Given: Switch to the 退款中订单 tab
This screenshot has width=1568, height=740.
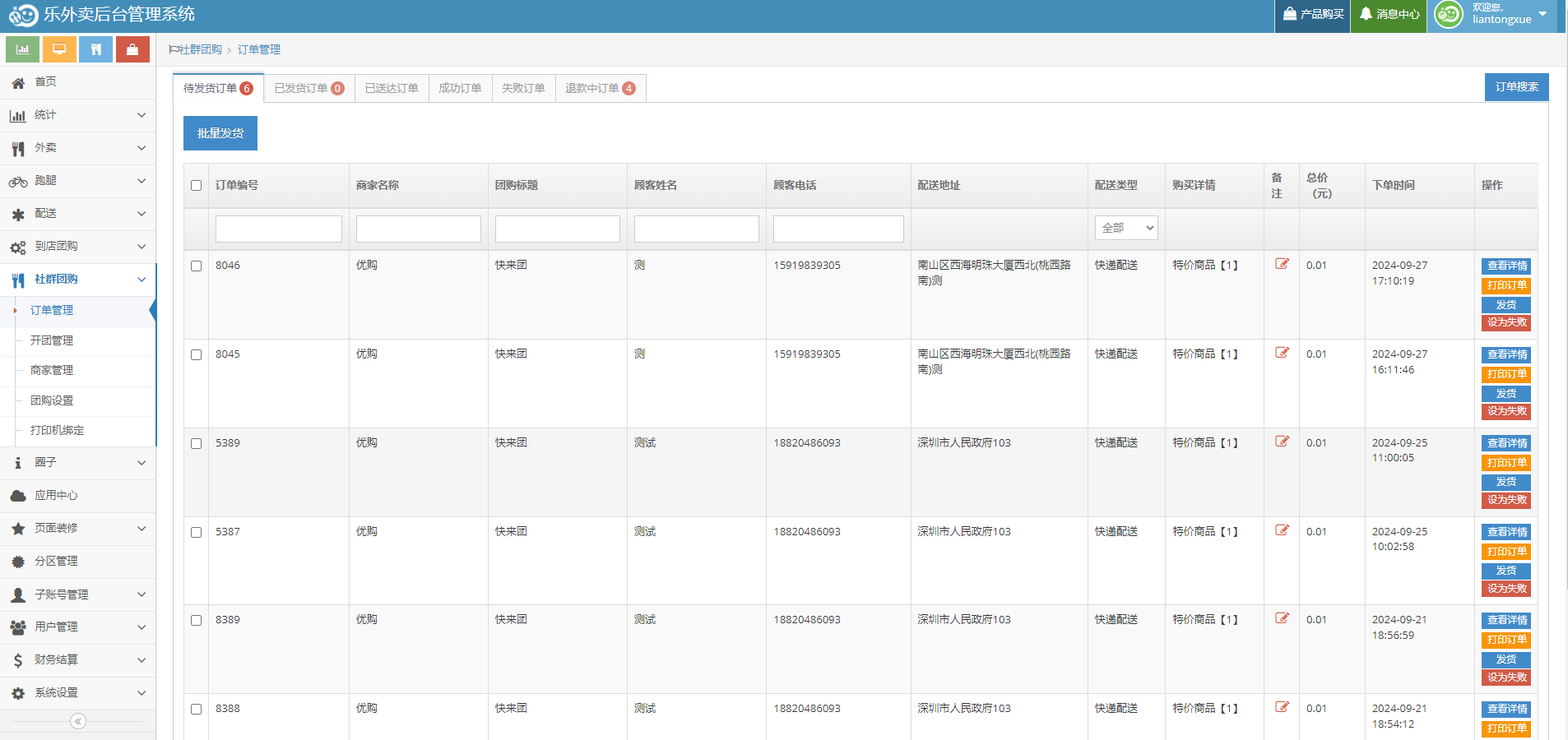Looking at the screenshot, I should (x=601, y=88).
